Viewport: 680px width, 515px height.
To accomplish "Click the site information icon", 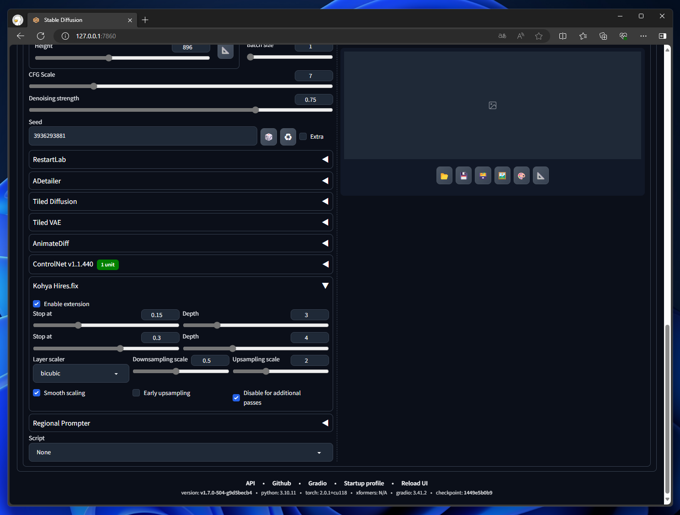I will 65,36.
